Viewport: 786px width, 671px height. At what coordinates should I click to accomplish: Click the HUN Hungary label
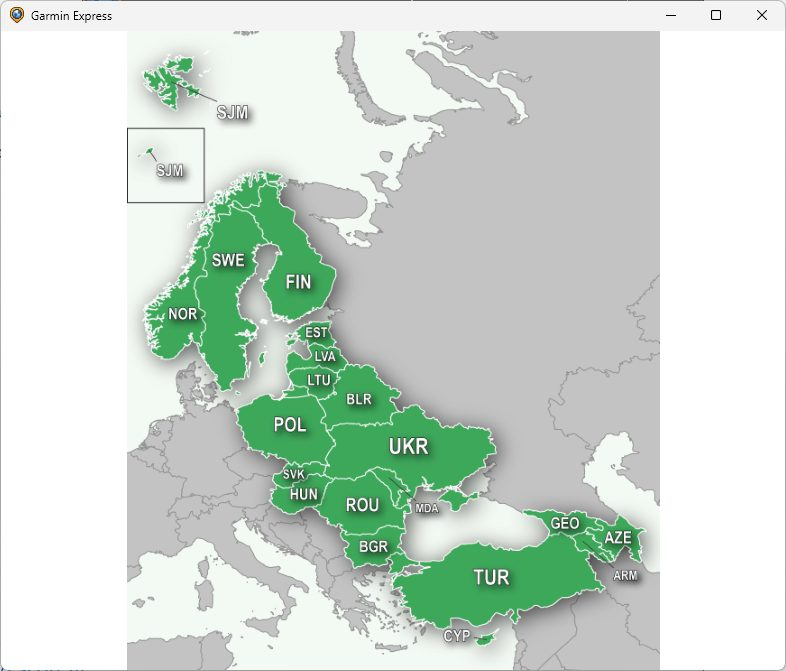[304, 494]
